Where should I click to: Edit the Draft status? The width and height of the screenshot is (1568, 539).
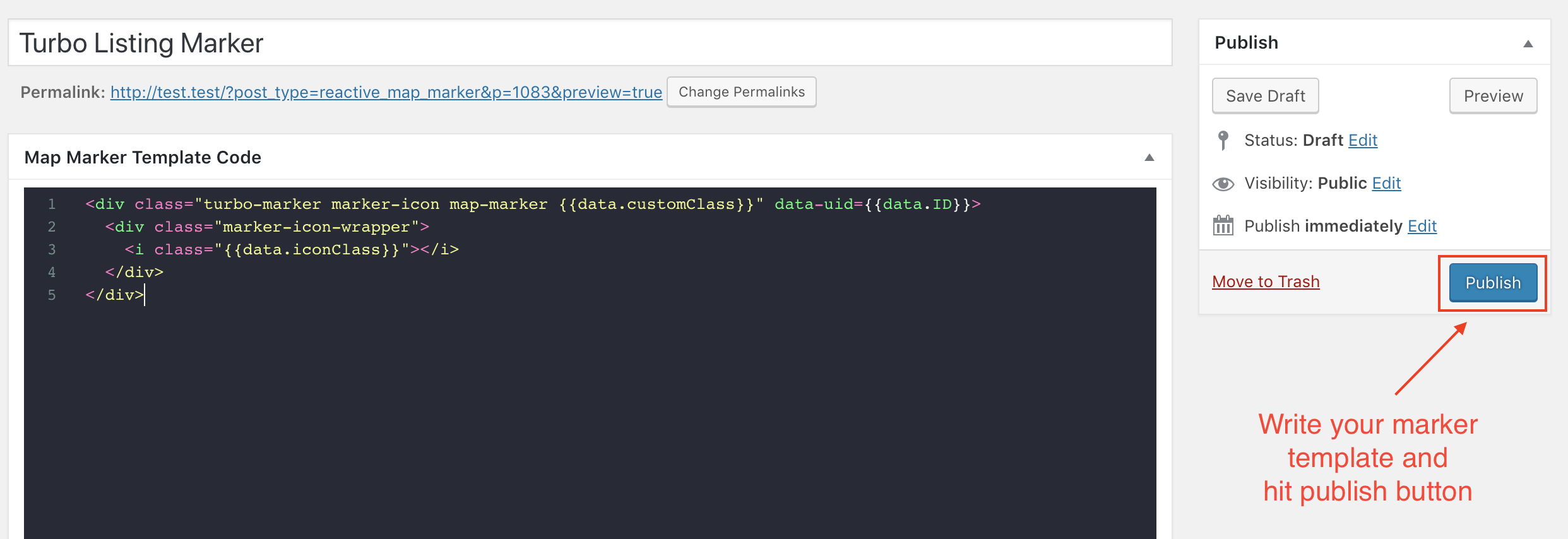pos(1362,140)
